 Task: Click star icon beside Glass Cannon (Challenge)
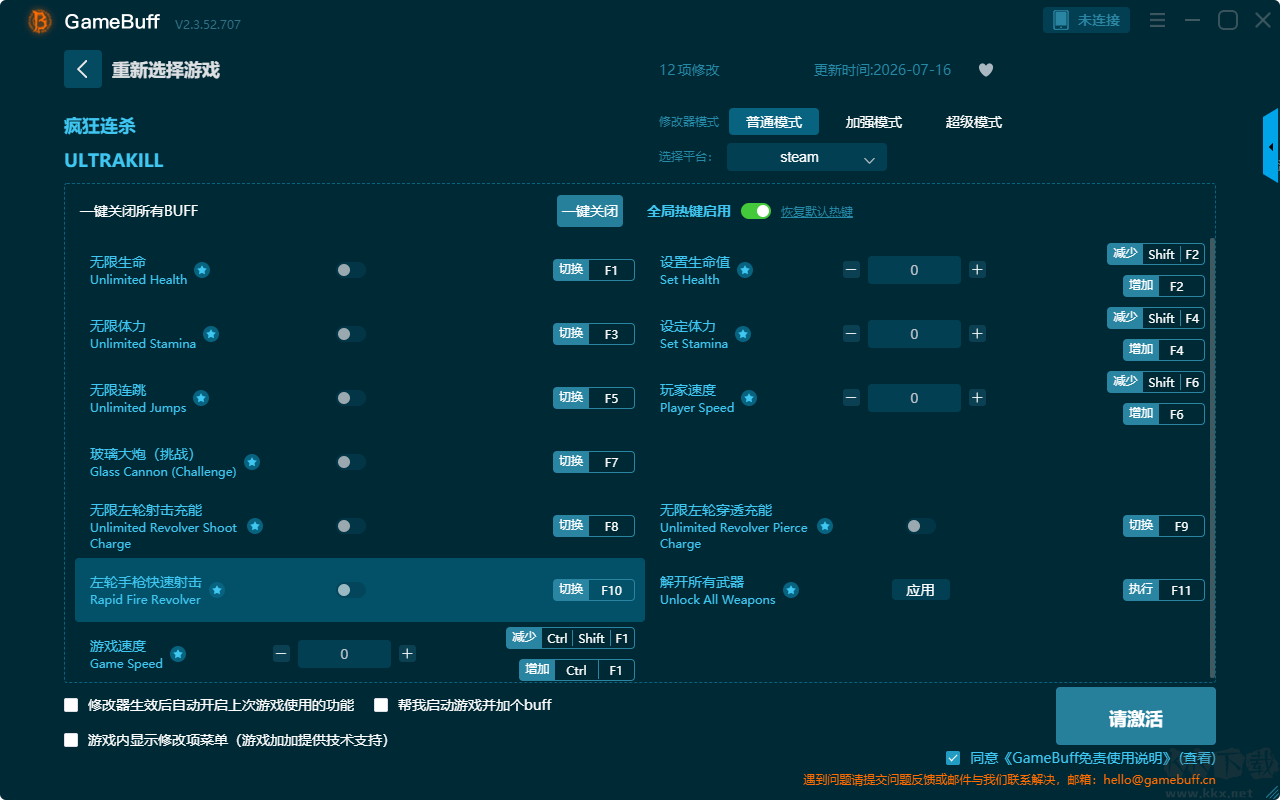[252, 462]
